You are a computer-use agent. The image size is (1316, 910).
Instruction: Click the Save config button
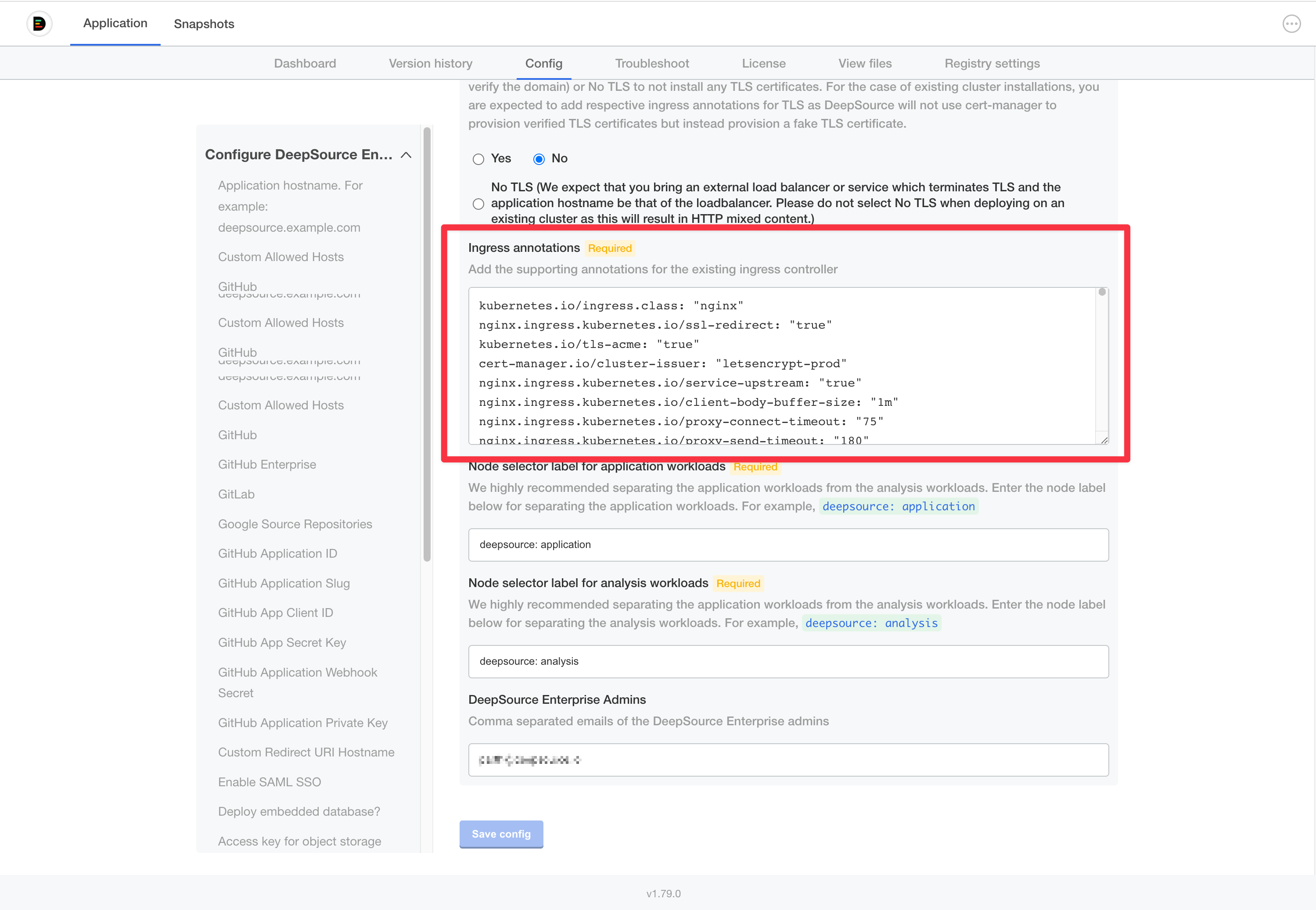pyautogui.click(x=501, y=834)
